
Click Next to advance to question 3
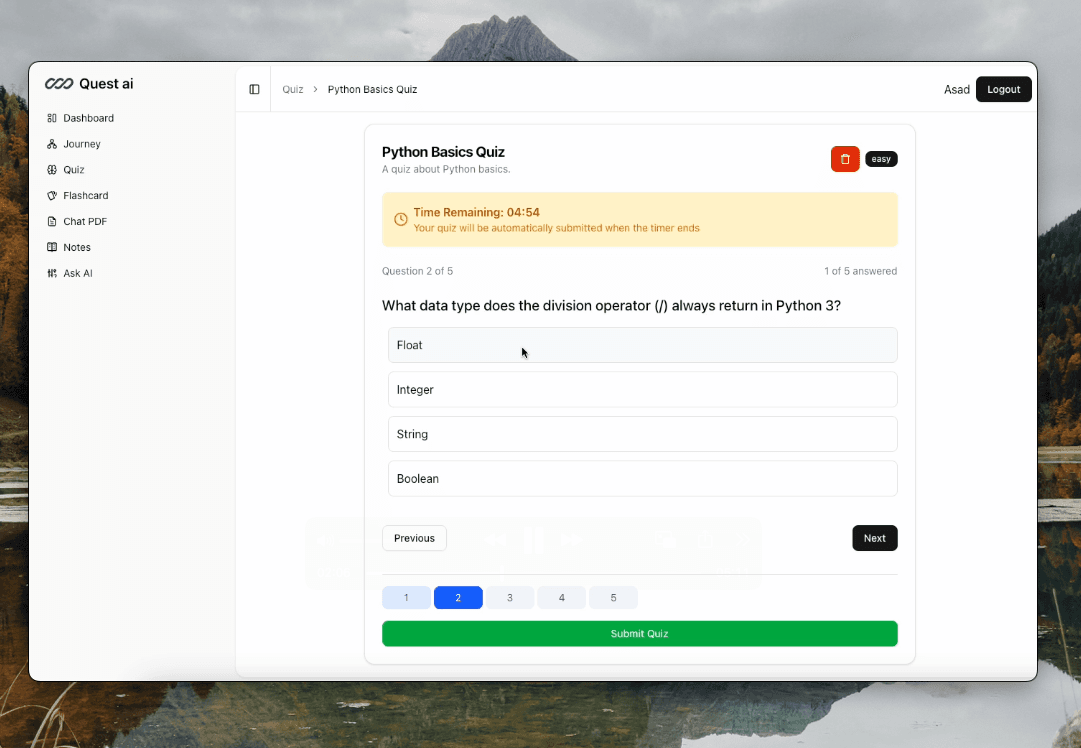(874, 538)
